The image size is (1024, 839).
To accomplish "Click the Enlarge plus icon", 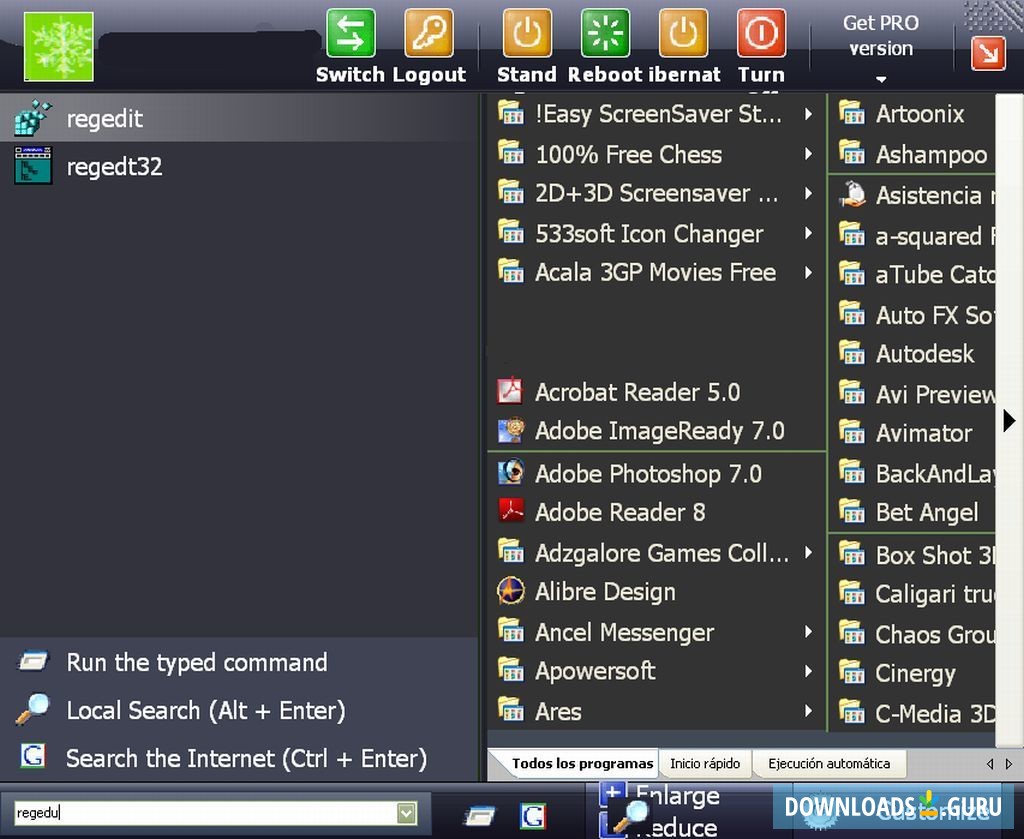I will 613,793.
